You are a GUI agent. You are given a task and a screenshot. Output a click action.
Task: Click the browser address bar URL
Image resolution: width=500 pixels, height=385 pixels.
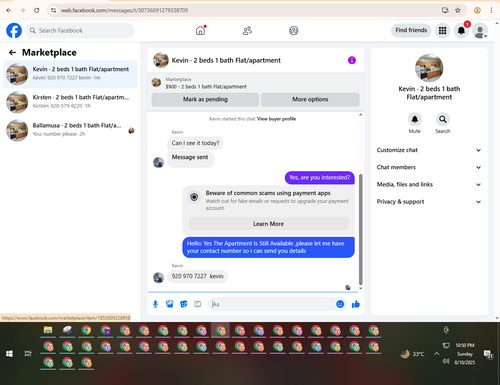click(124, 10)
